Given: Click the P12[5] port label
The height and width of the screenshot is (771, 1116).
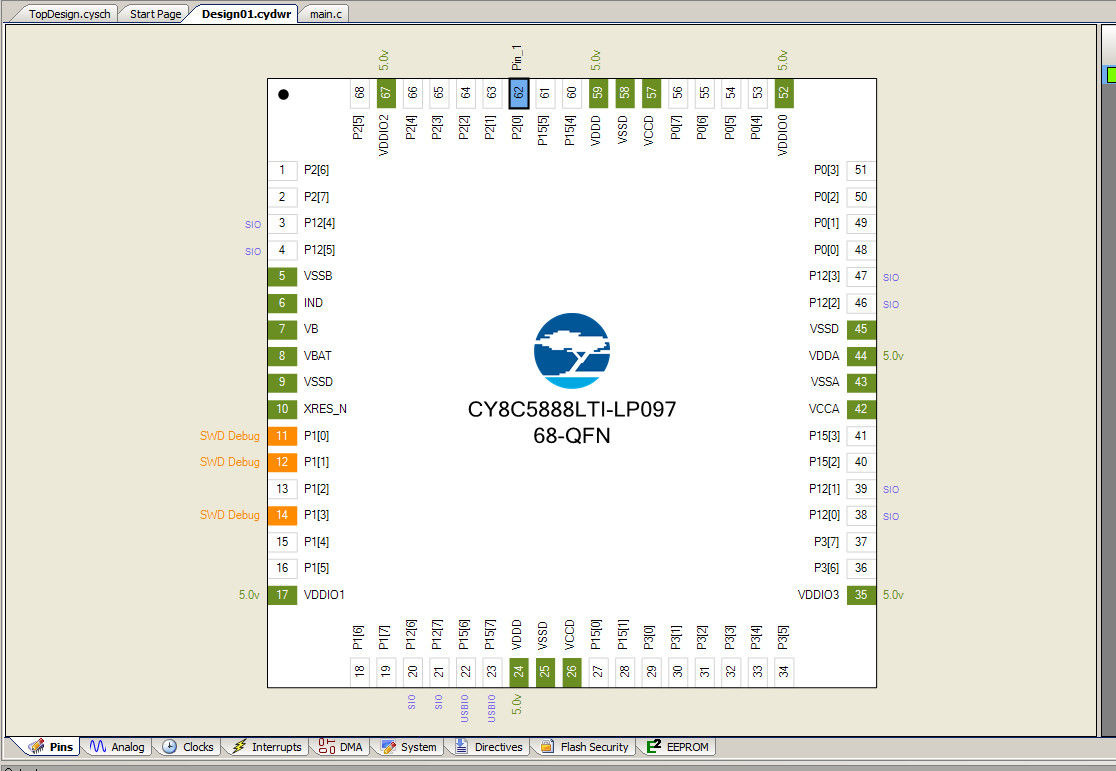Looking at the screenshot, I should click(x=320, y=250).
